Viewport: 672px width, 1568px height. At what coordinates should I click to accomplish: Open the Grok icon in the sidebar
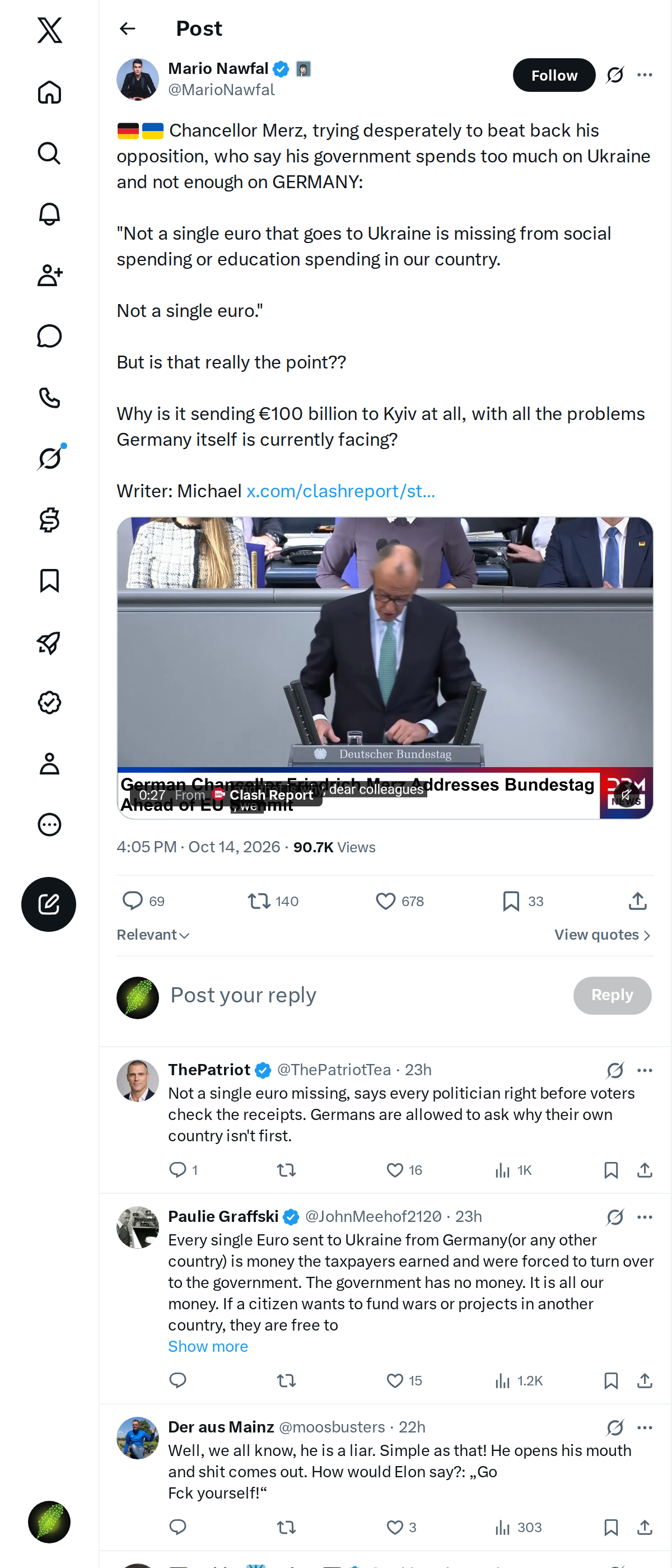[x=50, y=458]
